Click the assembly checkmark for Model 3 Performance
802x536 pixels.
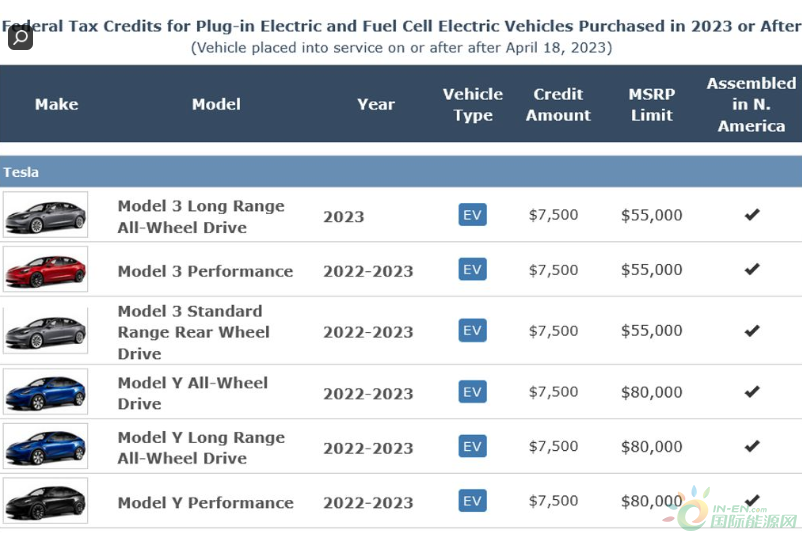pyautogui.click(x=752, y=269)
